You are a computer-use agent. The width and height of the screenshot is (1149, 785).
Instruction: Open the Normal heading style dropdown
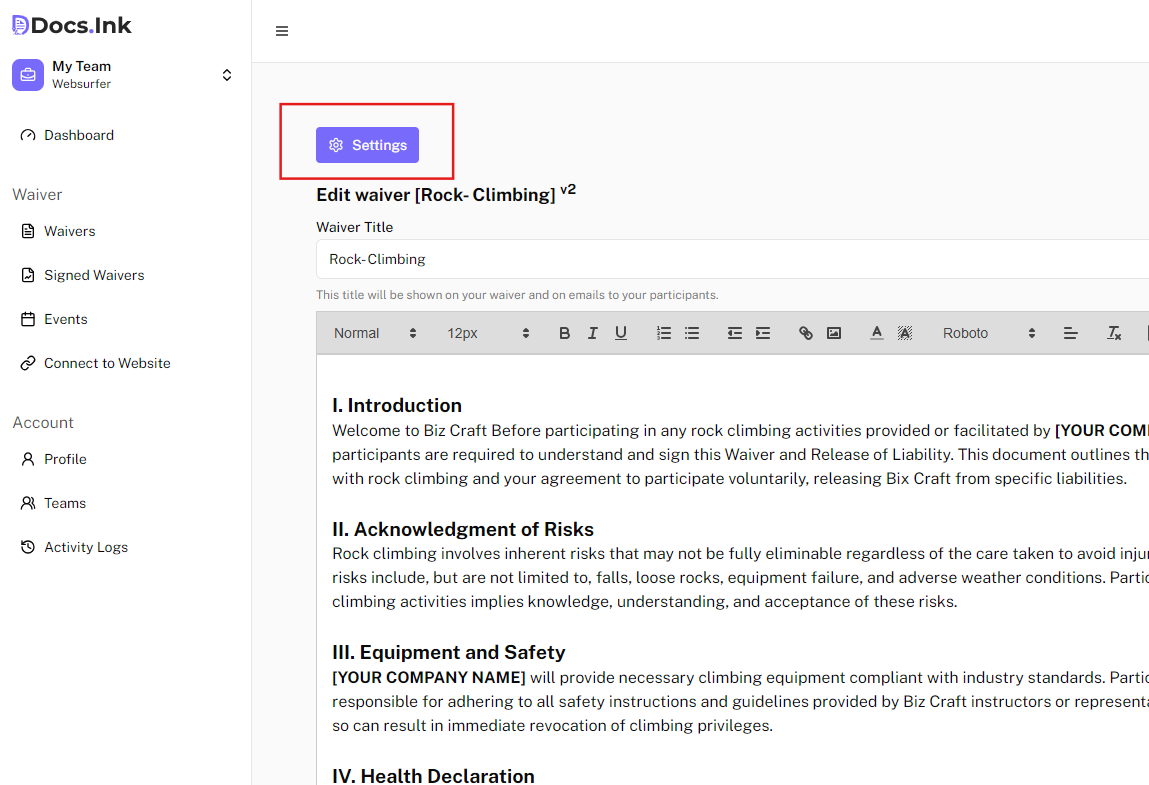pyautogui.click(x=375, y=333)
